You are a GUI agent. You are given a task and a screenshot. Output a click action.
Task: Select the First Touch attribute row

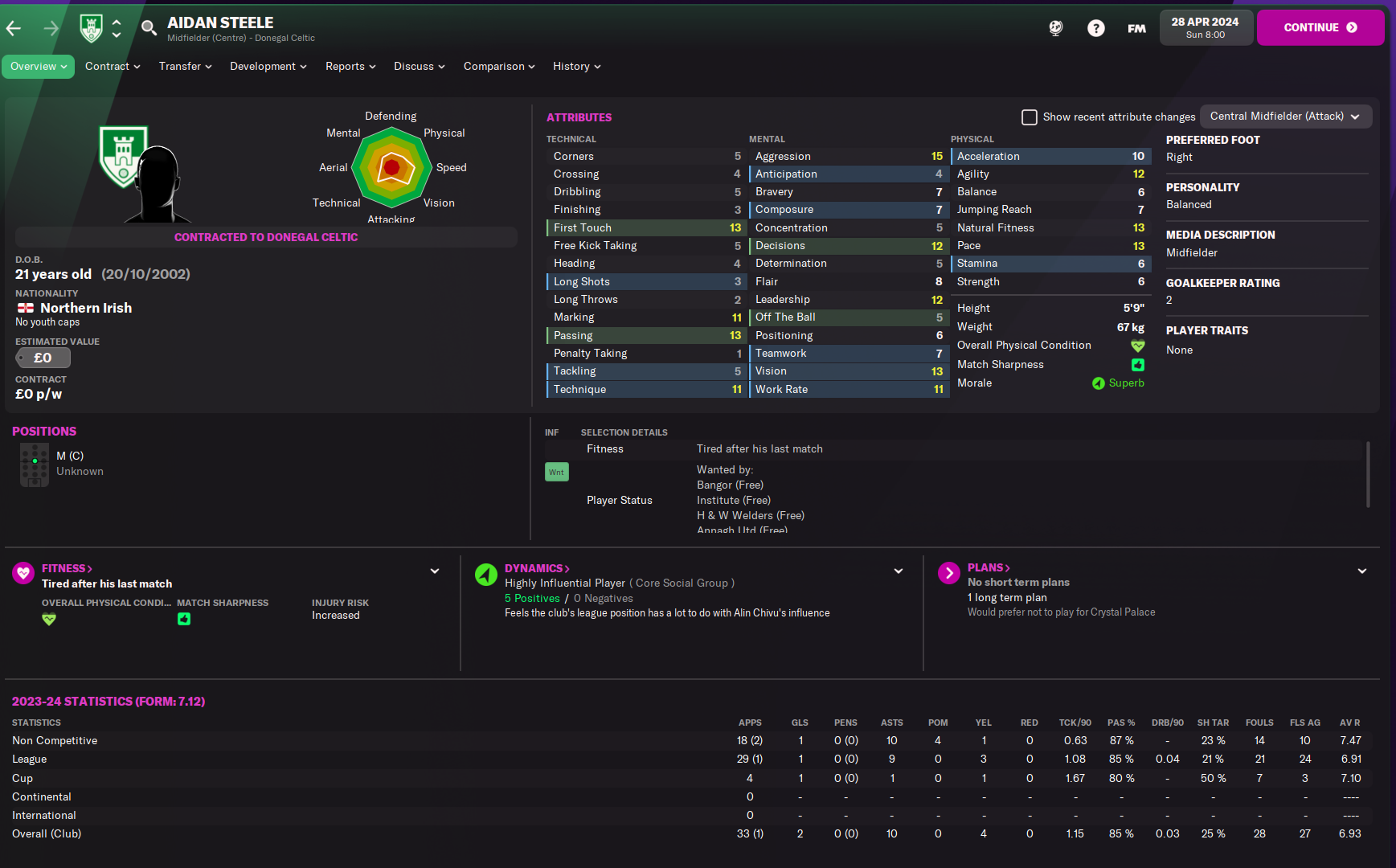click(645, 228)
